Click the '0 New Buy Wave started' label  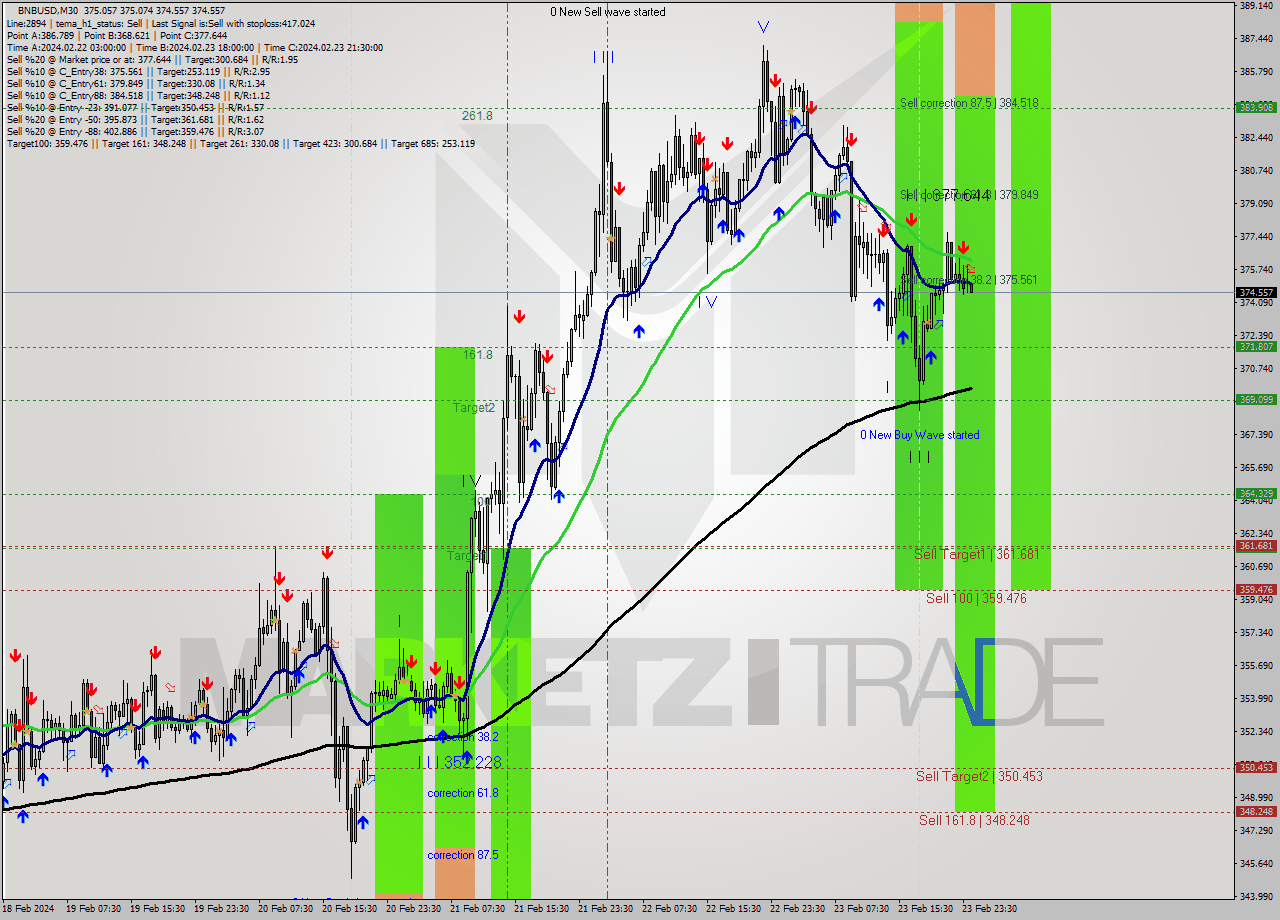920,435
